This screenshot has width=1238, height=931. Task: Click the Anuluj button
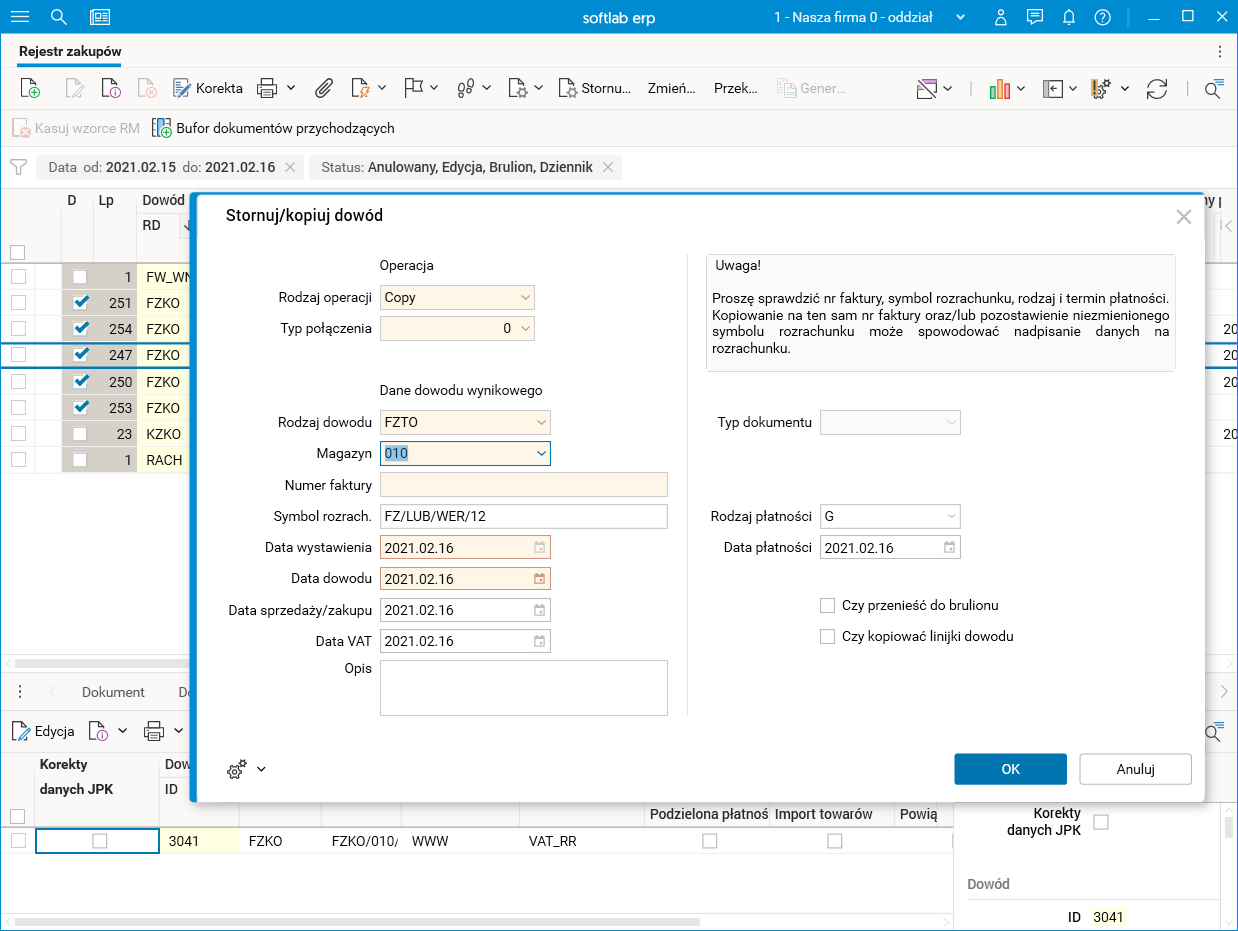1135,769
